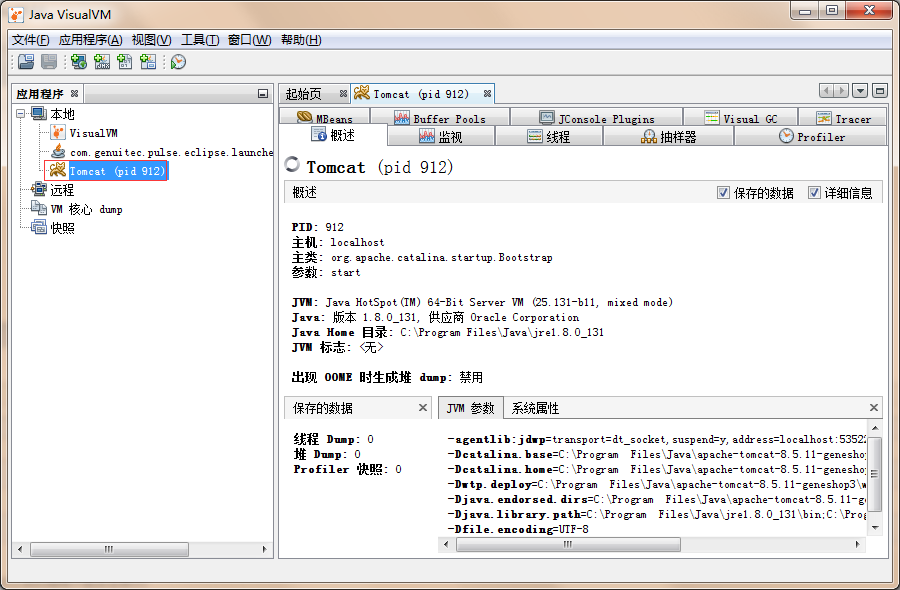The width and height of the screenshot is (900, 590).
Task: Toggle the 详细信息 checkbox
Action: pyautogui.click(x=814, y=193)
